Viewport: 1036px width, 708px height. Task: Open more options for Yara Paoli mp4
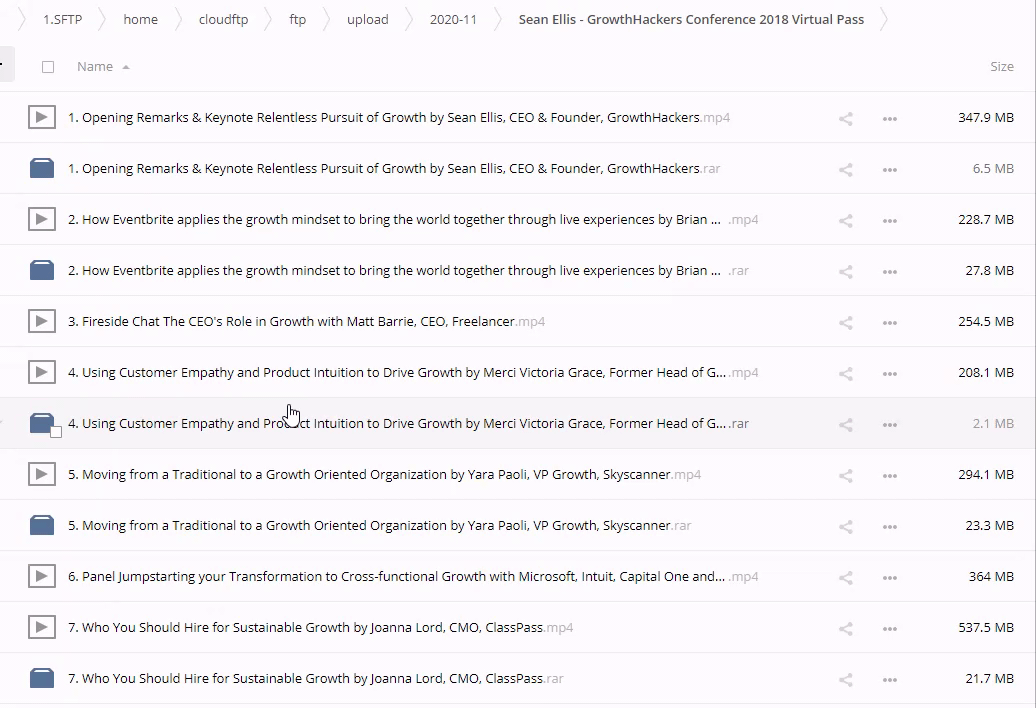click(889, 475)
